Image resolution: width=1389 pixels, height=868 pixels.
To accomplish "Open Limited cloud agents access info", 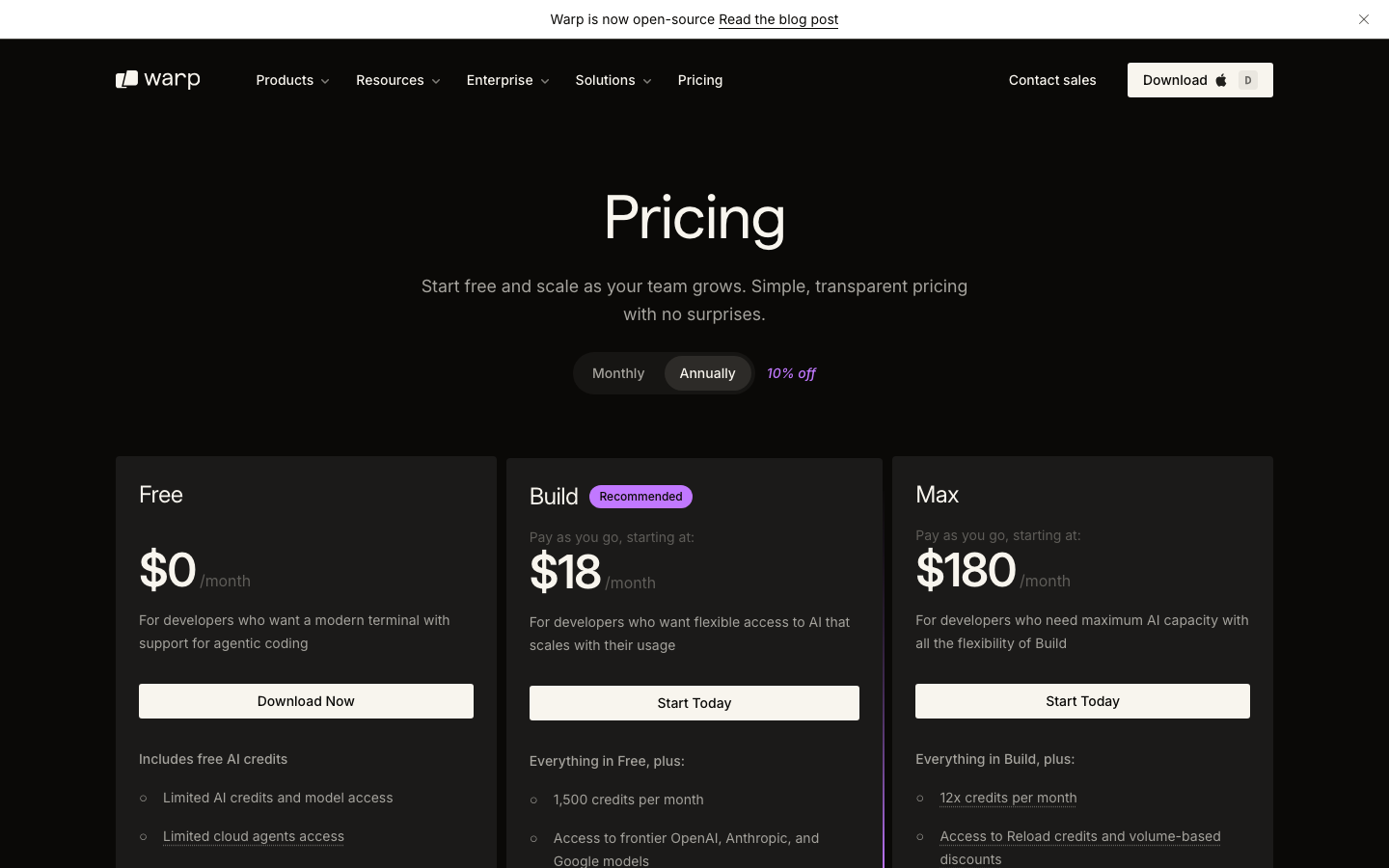I will click(254, 836).
